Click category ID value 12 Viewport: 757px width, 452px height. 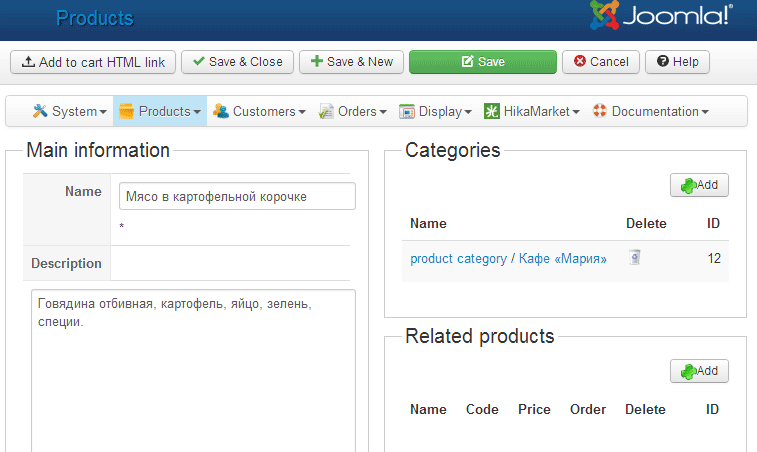point(714,258)
